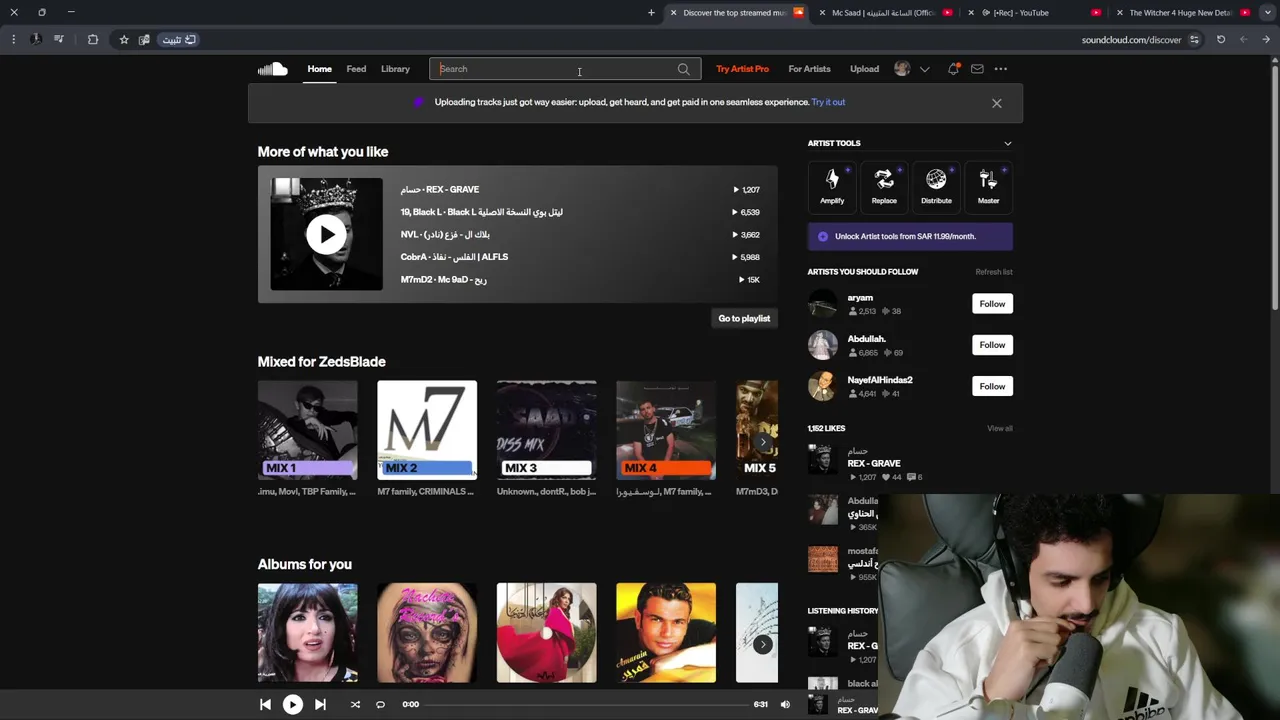Open the browser three-dot menu

pos(13,40)
